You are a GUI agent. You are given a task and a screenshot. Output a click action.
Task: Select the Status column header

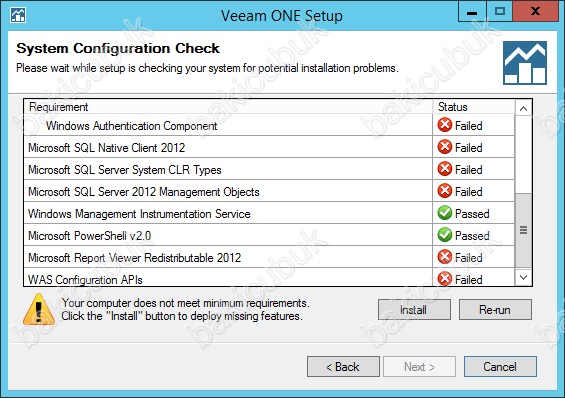[x=474, y=107]
